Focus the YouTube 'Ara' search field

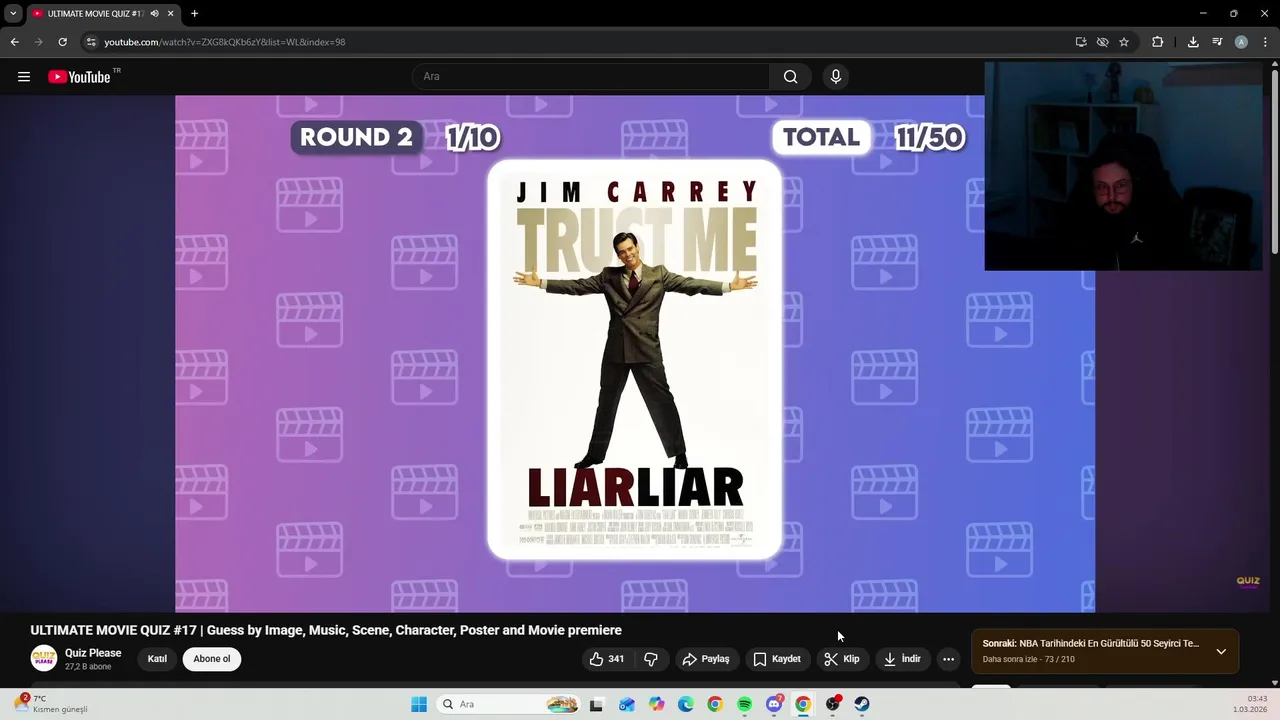click(591, 77)
